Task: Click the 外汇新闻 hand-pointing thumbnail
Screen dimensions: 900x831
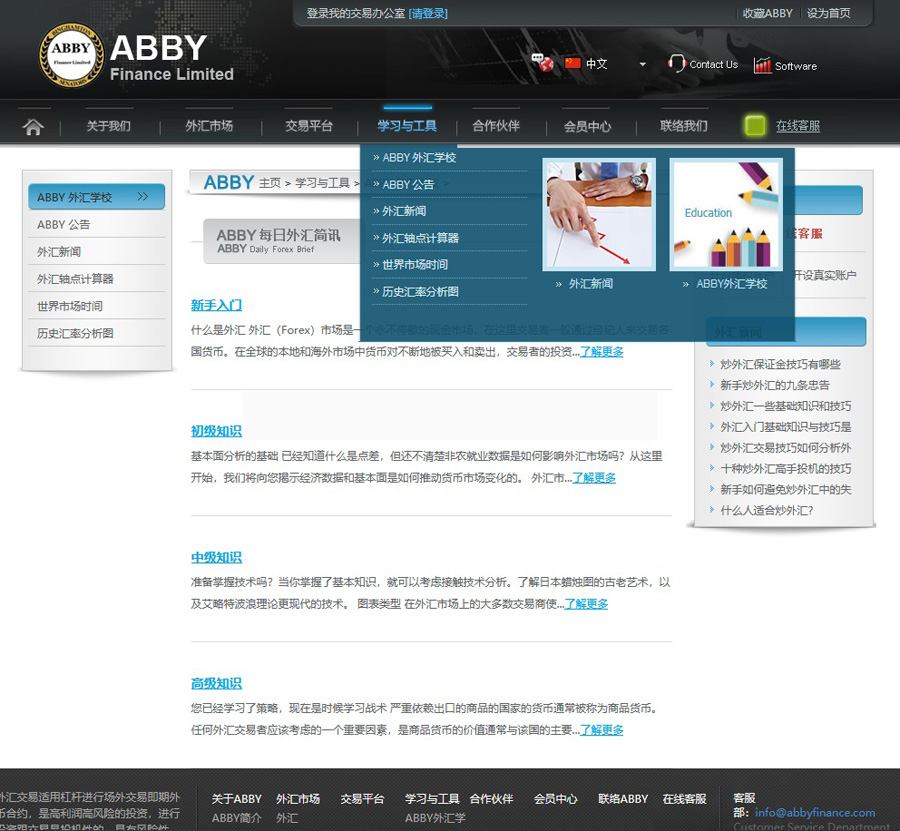Action: click(599, 215)
